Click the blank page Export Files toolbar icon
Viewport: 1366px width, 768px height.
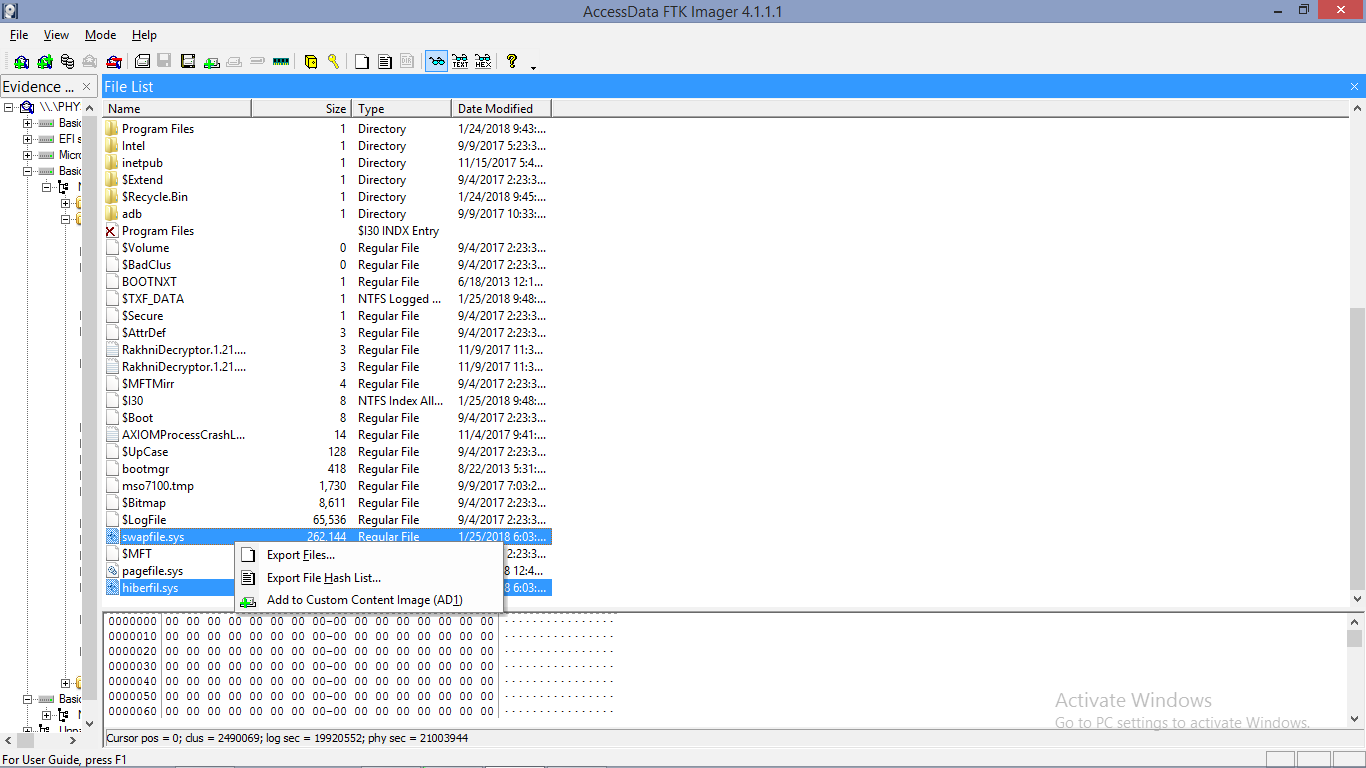(x=361, y=61)
